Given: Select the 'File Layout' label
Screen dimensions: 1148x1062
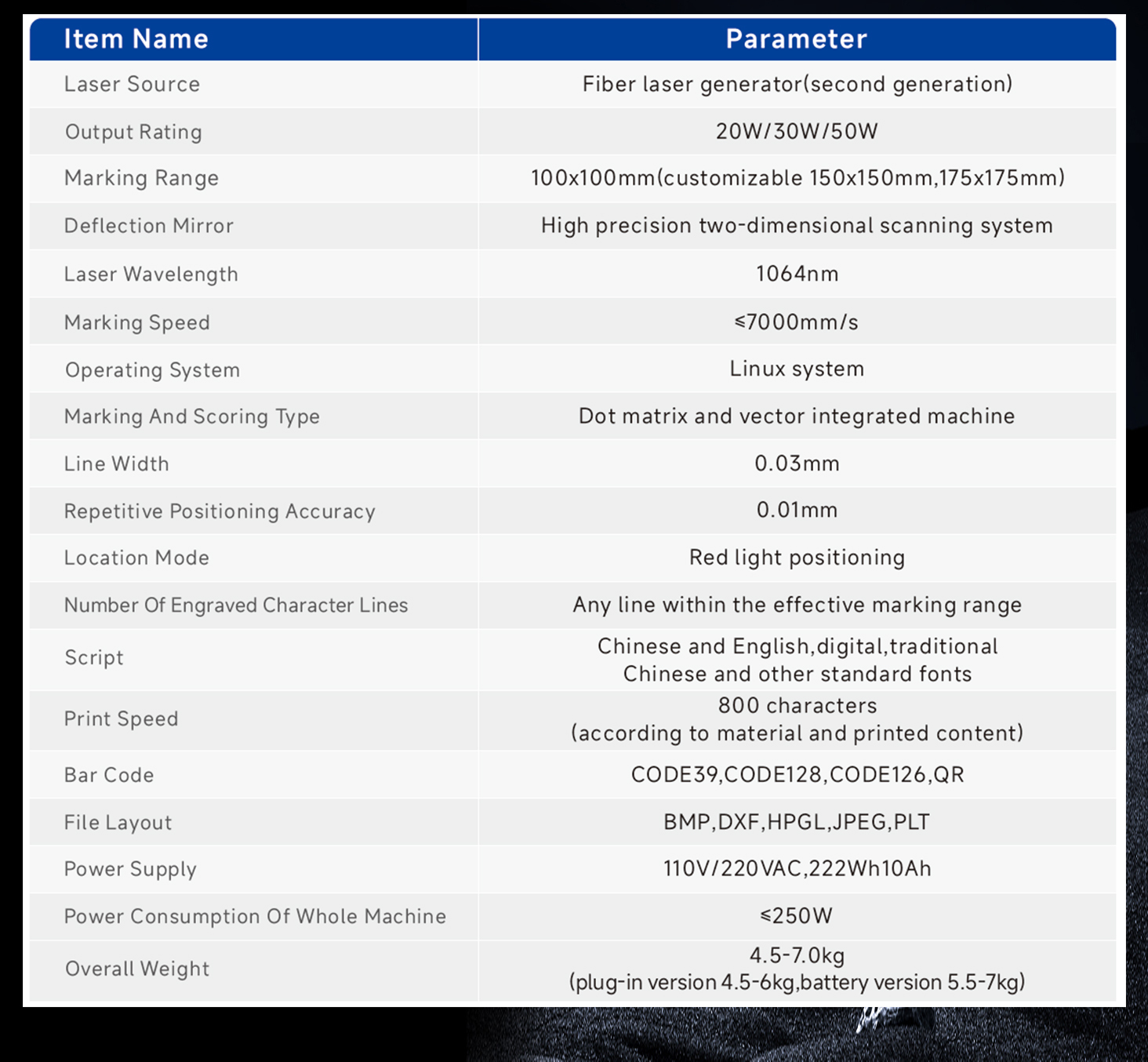Looking at the screenshot, I should coord(118,823).
